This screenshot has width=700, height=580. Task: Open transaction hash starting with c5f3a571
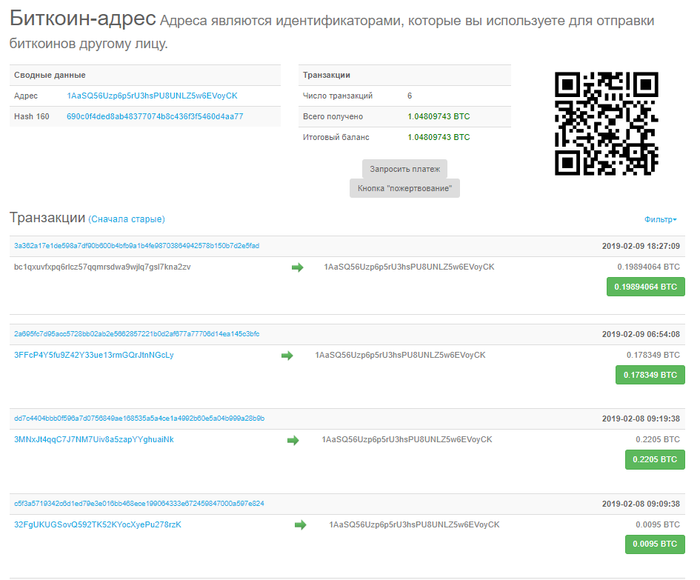(139, 503)
